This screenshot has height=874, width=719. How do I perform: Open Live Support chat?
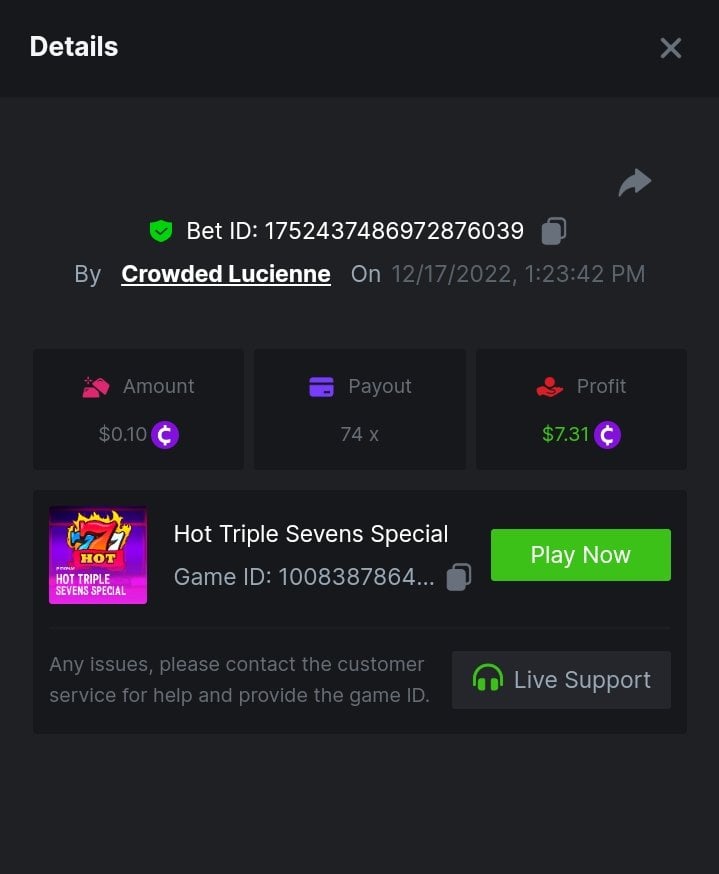pyautogui.click(x=561, y=680)
